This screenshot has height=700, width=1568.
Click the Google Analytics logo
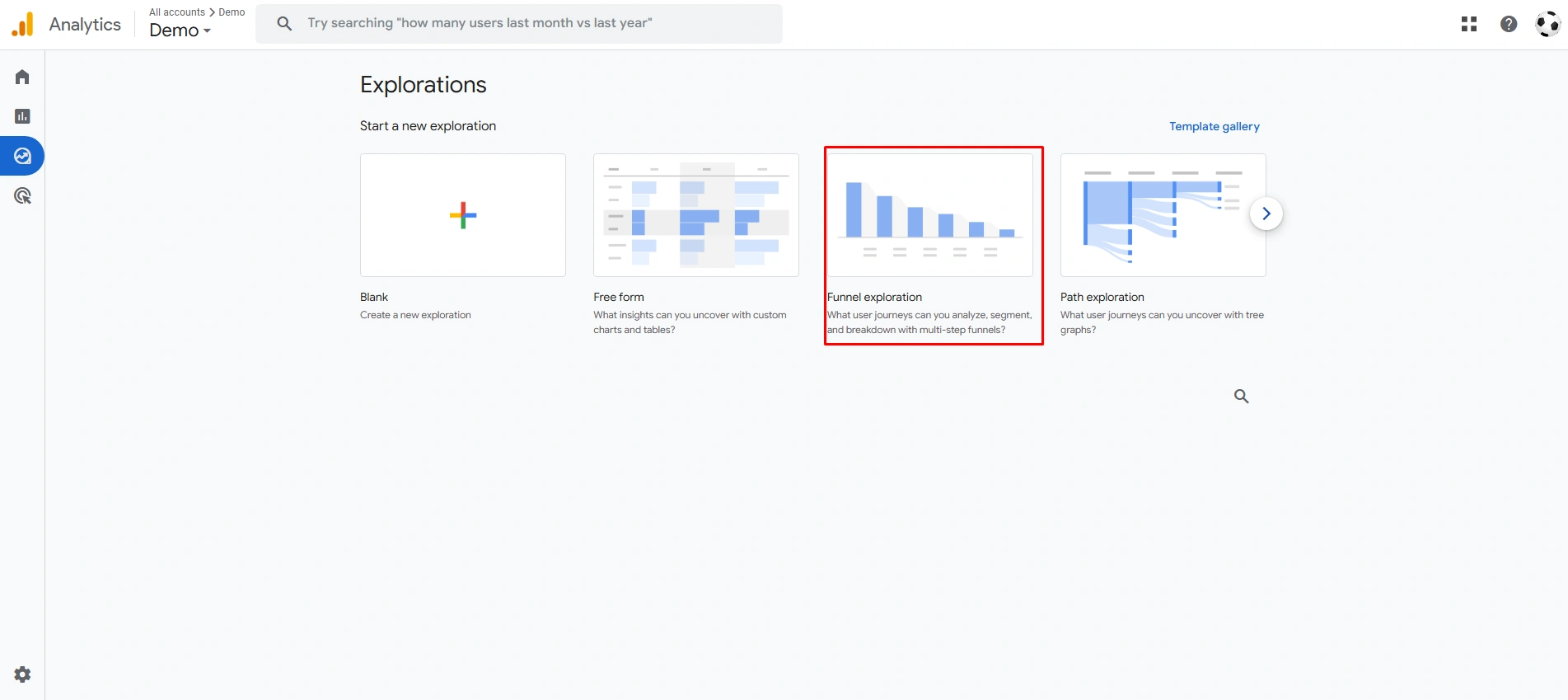point(23,24)
